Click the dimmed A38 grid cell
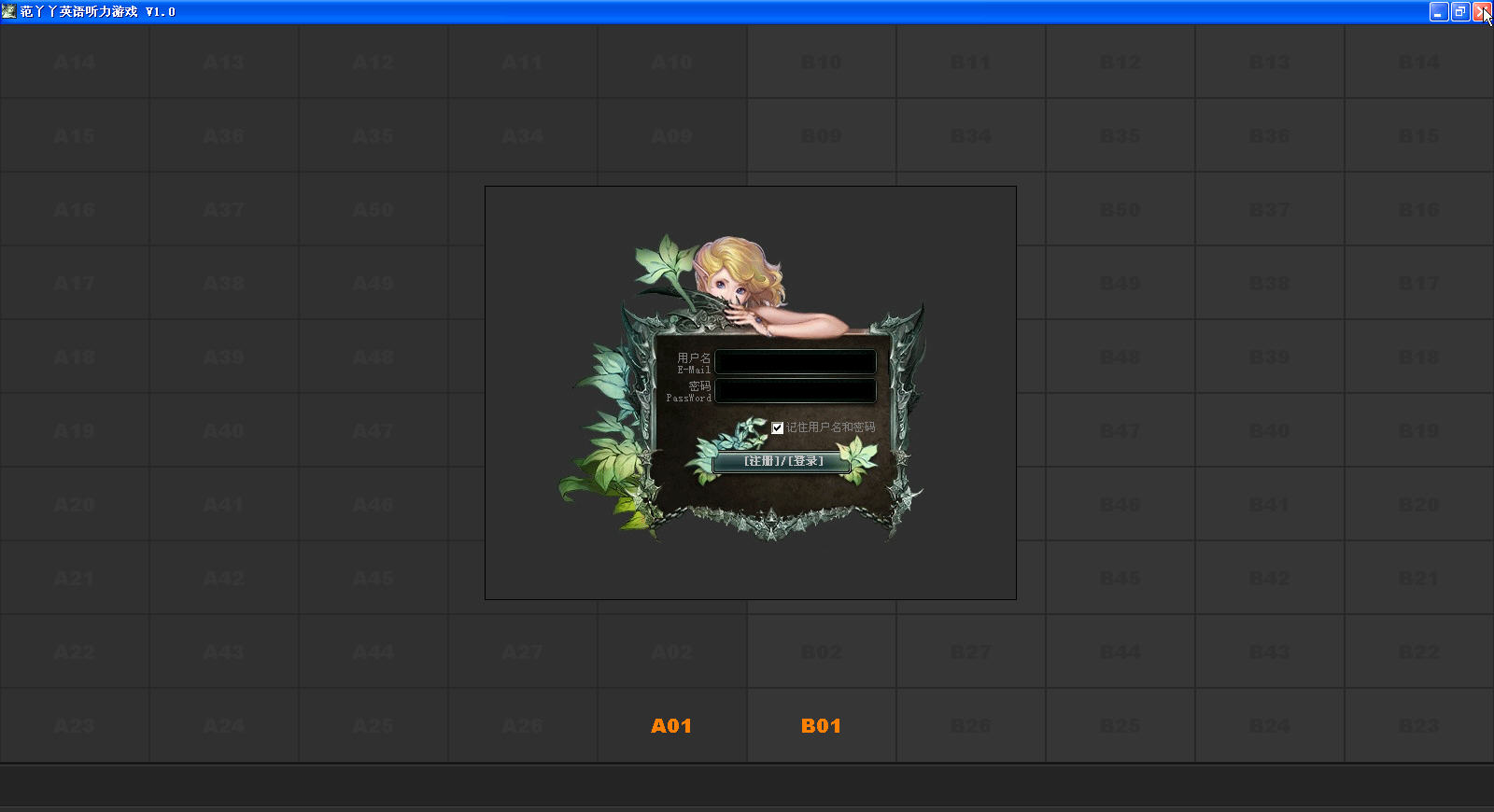Viewport: 1494px width, 812px height. point(224,283)
